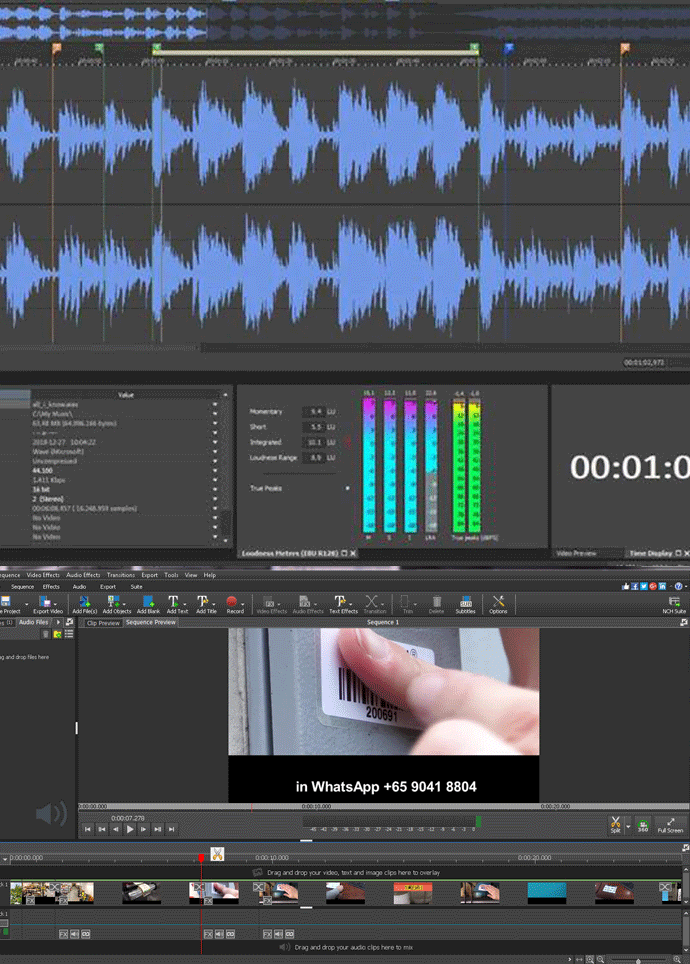Click the 360 video icon
Viewport: 690px width, 964px height.
643,825
